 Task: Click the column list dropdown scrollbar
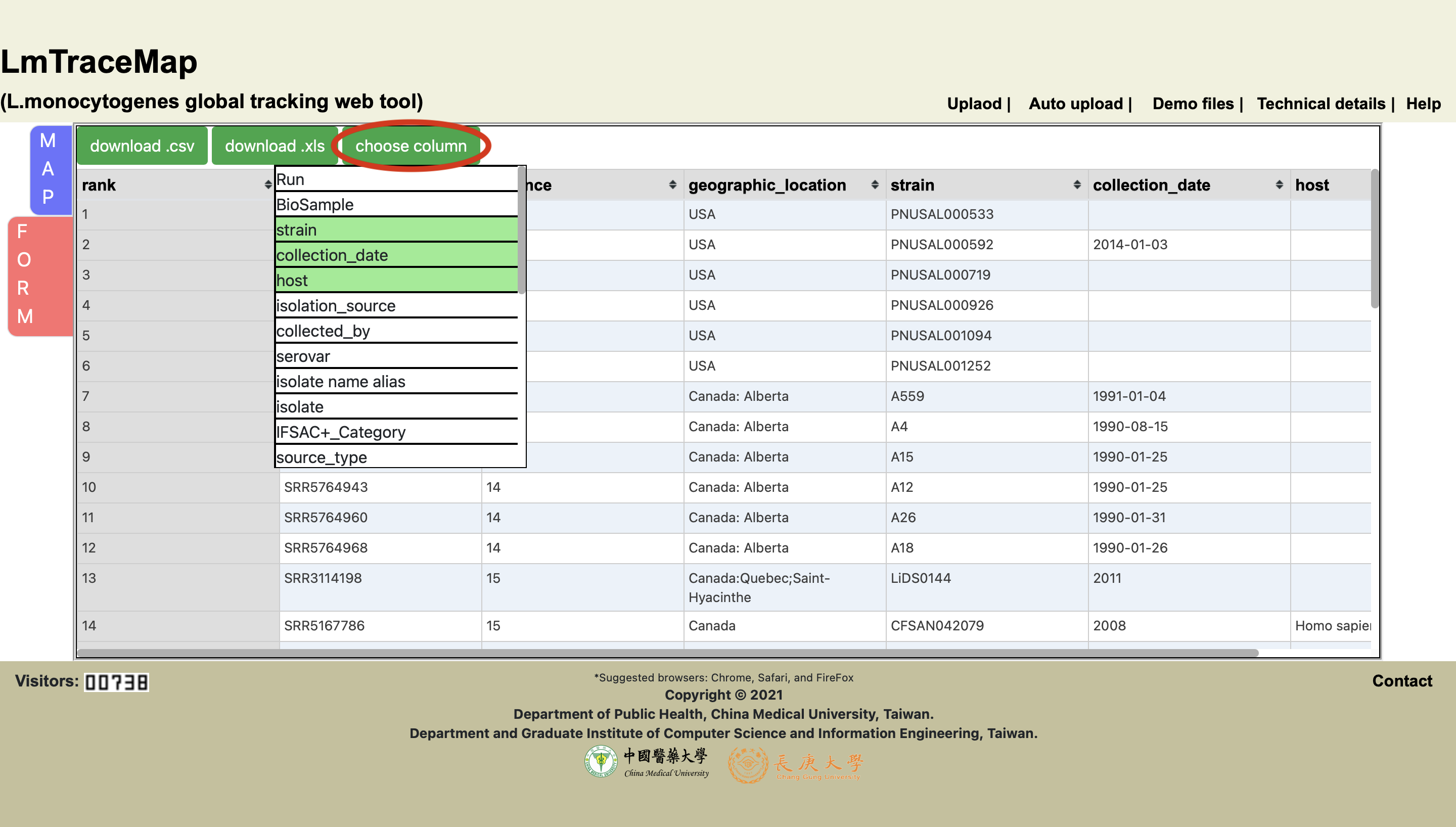pos(521,230)
